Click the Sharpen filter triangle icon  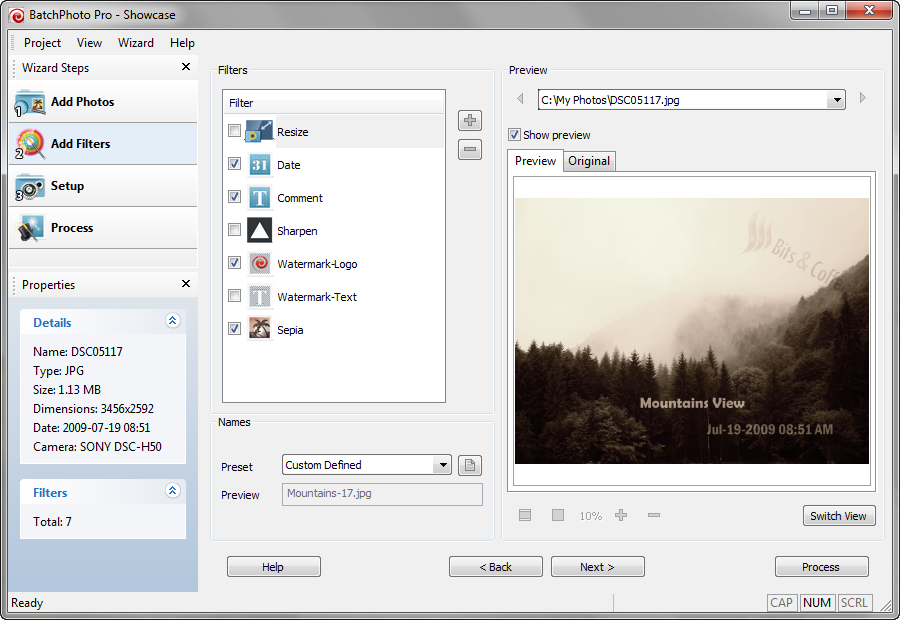point(259,231)
